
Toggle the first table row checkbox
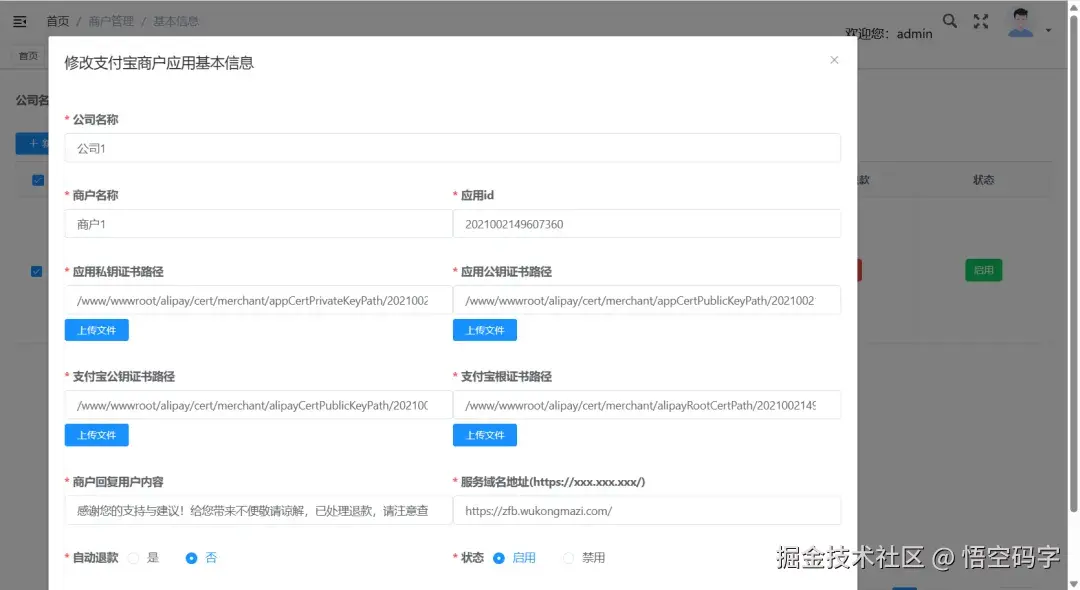[x=37, y=271]
